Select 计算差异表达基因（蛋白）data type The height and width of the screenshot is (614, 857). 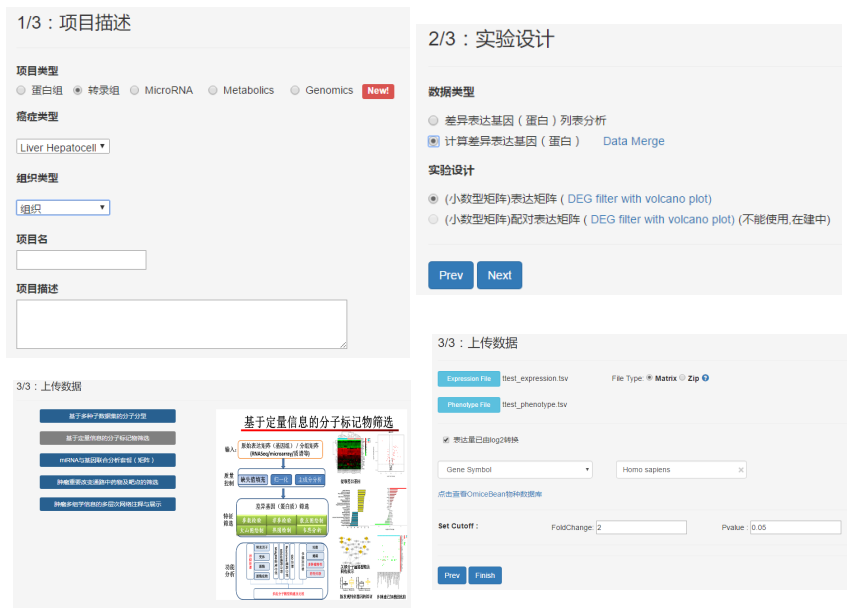point(433,141)
